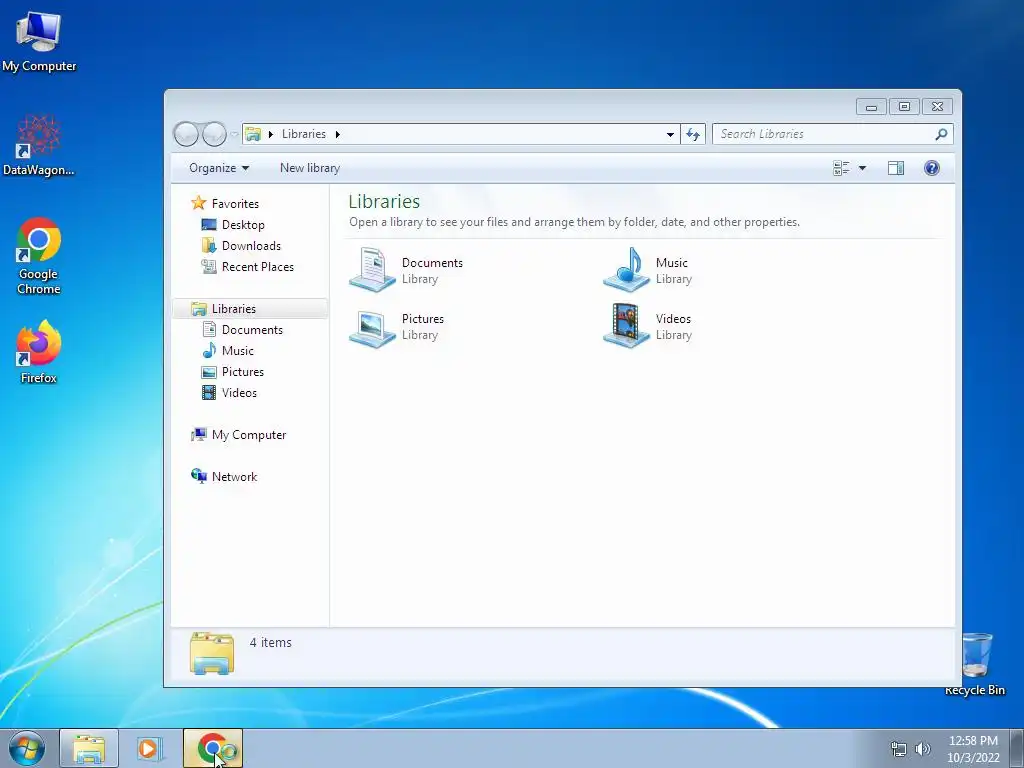Open Desktop in Favorites

click(x=243, y=225)
